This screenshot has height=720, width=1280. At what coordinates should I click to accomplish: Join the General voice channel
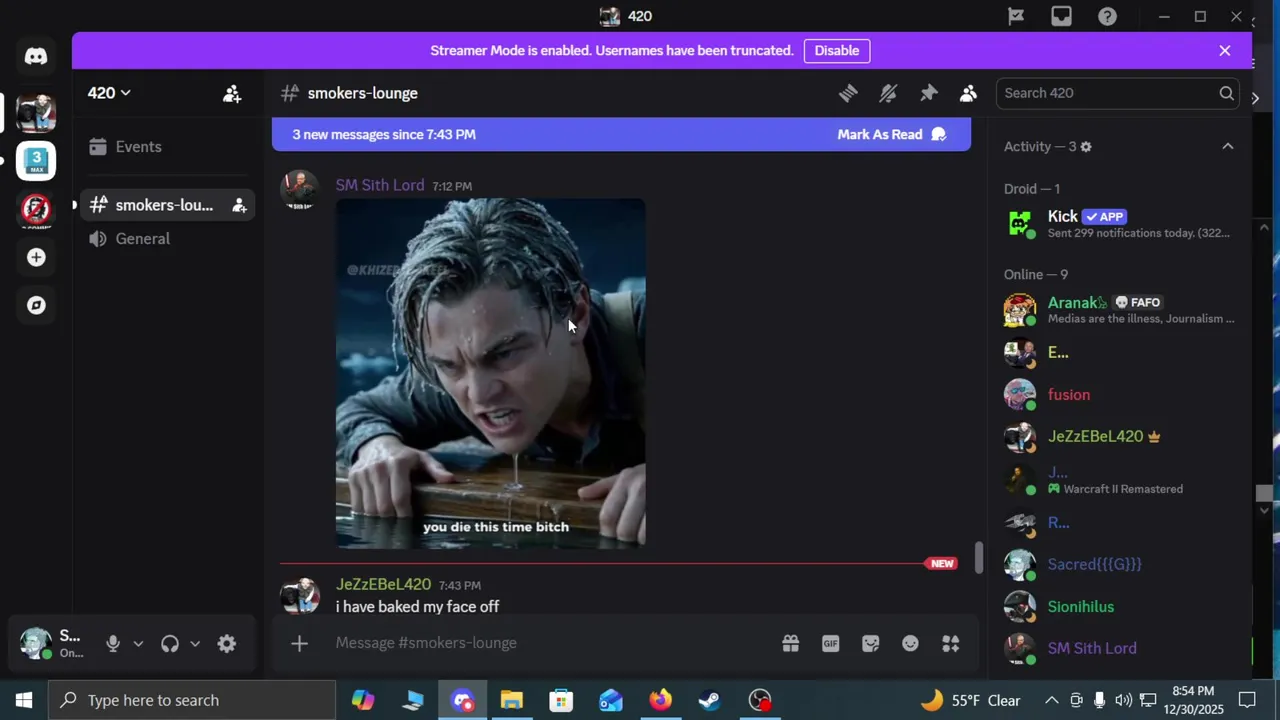point(166,239)
